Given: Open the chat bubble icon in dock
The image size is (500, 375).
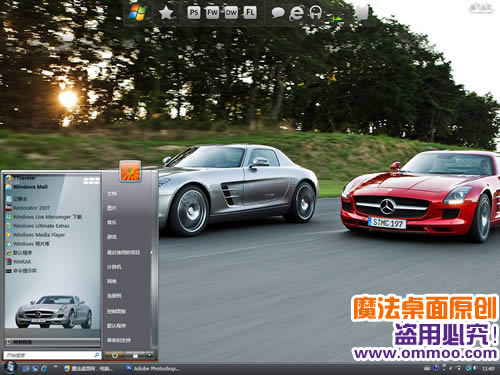Looking at the screenshot, I should pos(278,13).
